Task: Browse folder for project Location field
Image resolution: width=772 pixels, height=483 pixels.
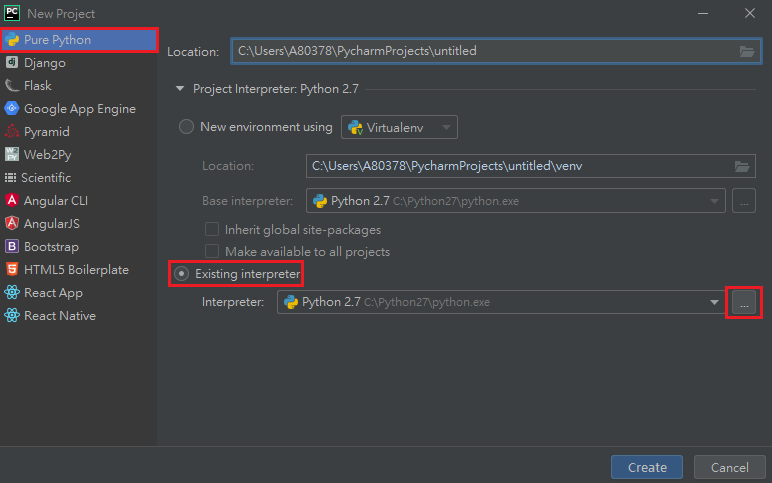Action: [747, 51]
